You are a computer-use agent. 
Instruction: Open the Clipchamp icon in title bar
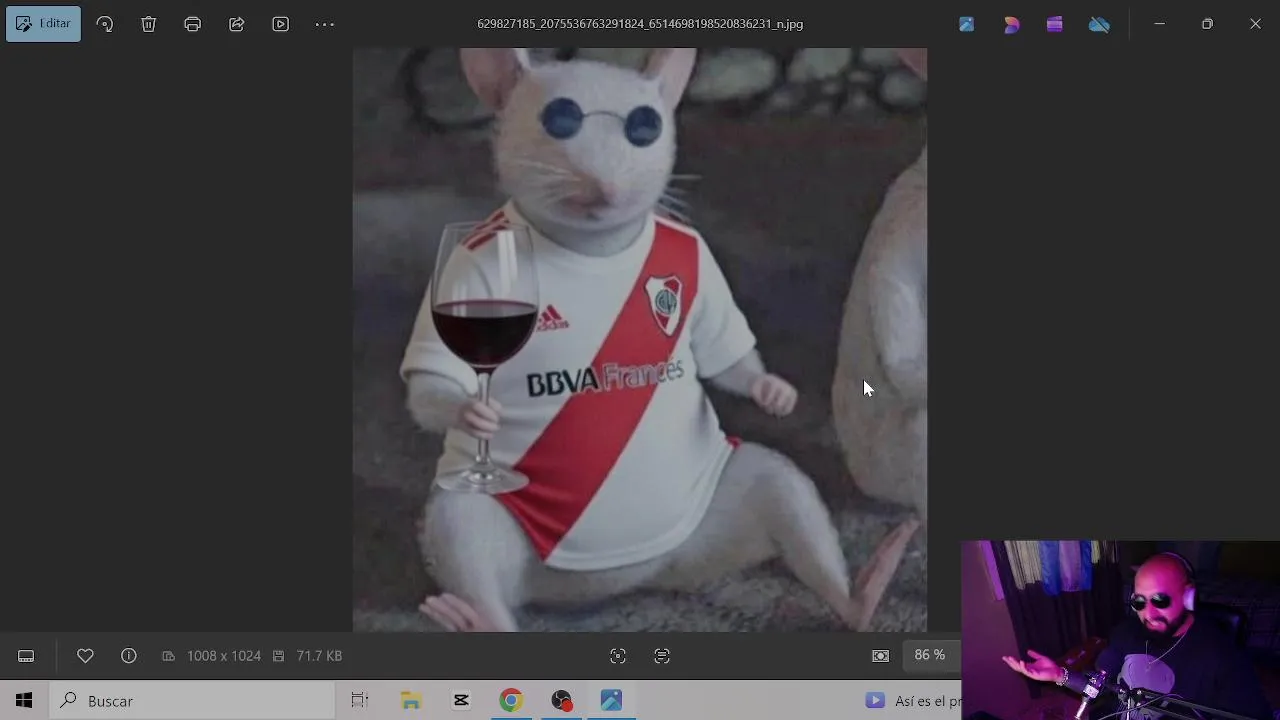point(1055,24)
